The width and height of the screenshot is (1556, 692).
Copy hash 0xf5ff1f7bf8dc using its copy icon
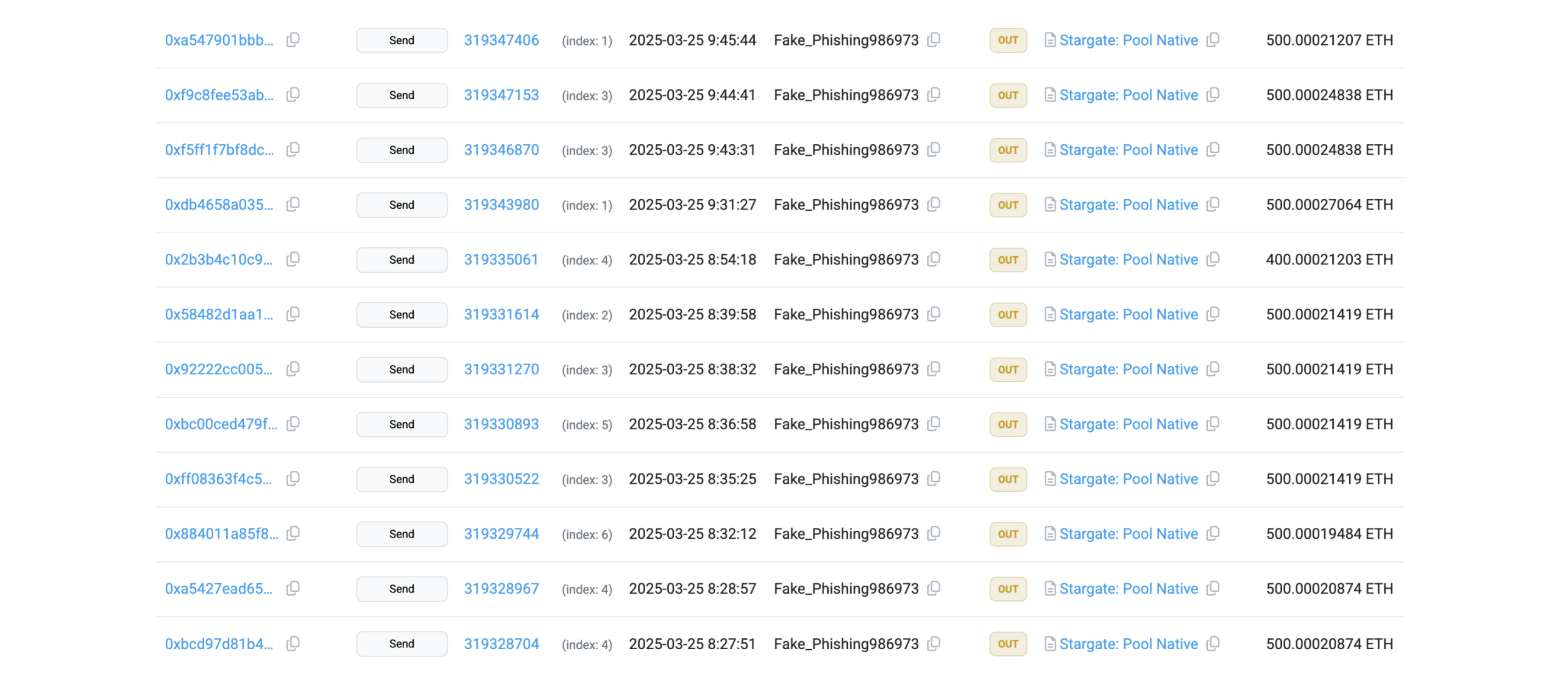(x=293, y=150)
